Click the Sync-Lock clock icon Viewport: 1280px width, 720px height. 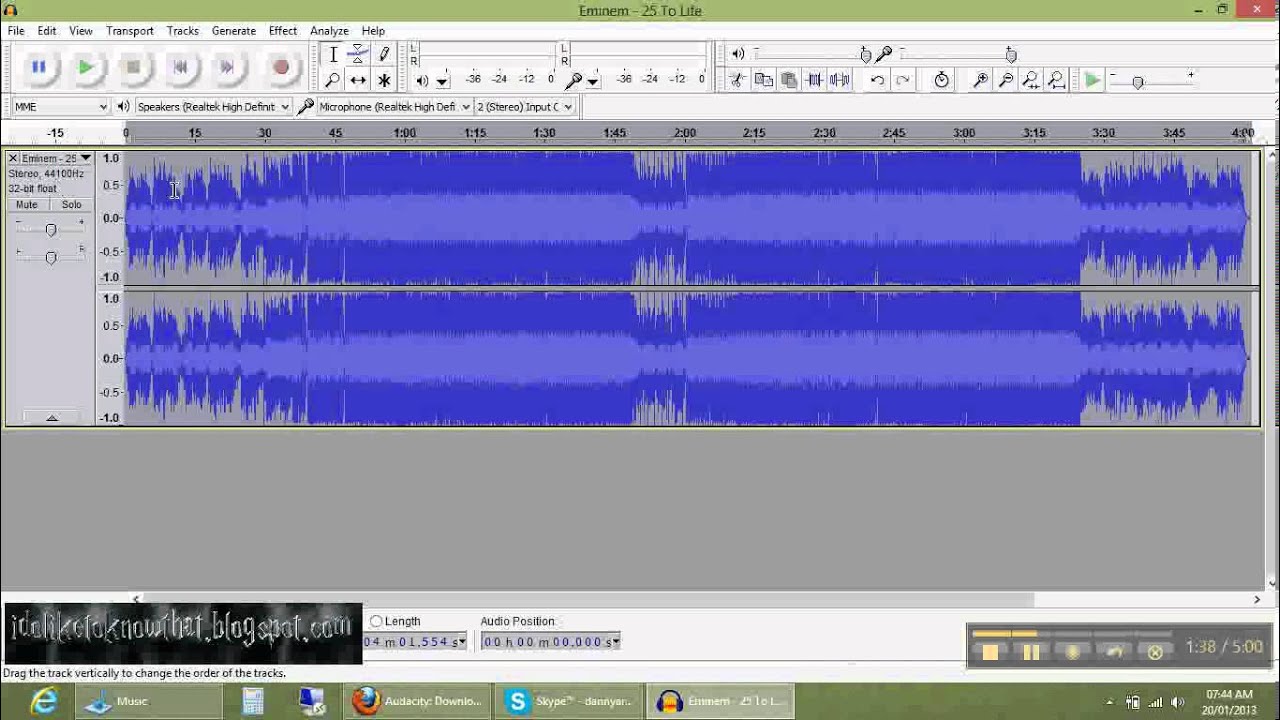pos(942,80)
